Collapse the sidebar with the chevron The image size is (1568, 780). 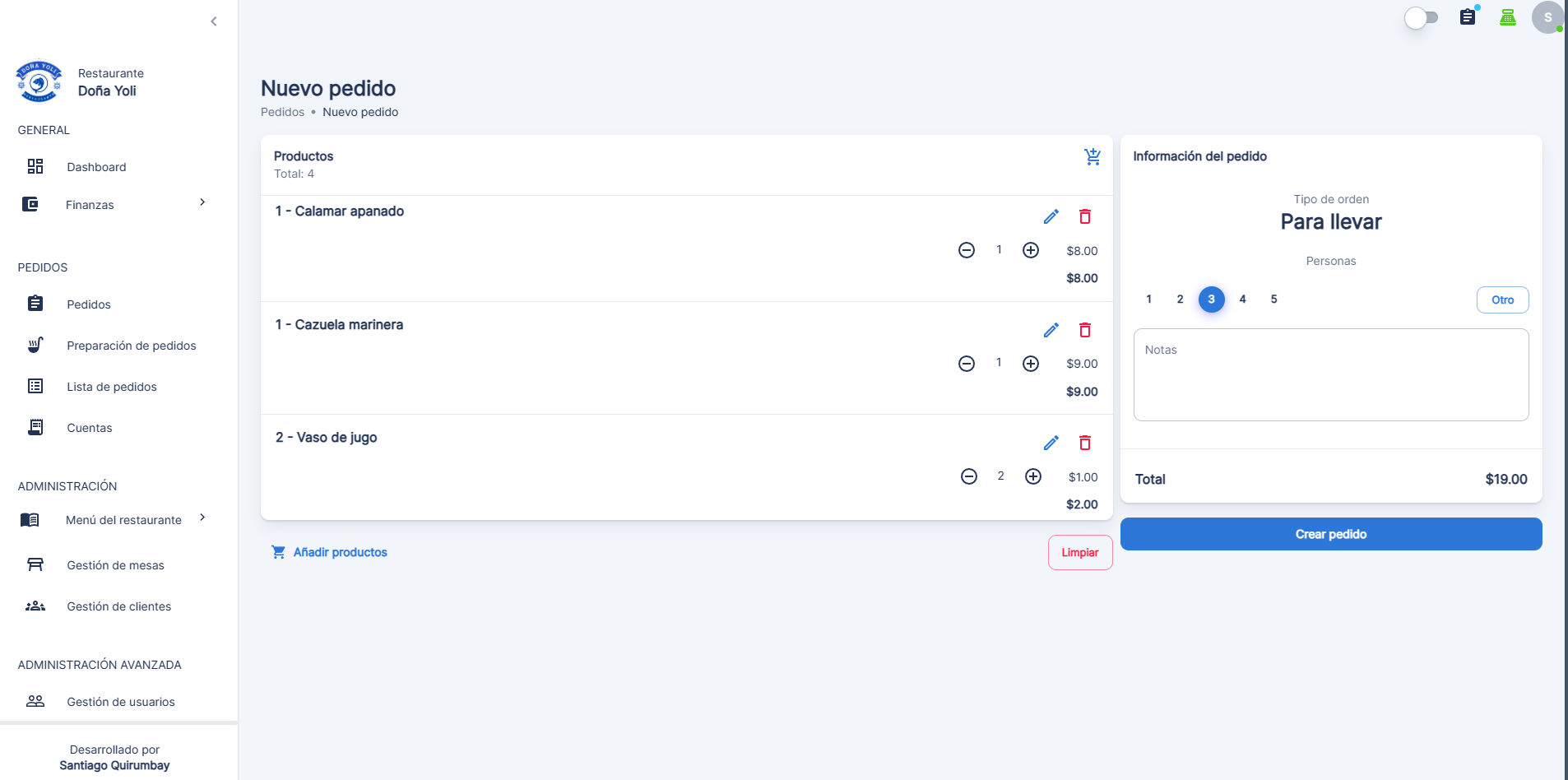(214, 21)
